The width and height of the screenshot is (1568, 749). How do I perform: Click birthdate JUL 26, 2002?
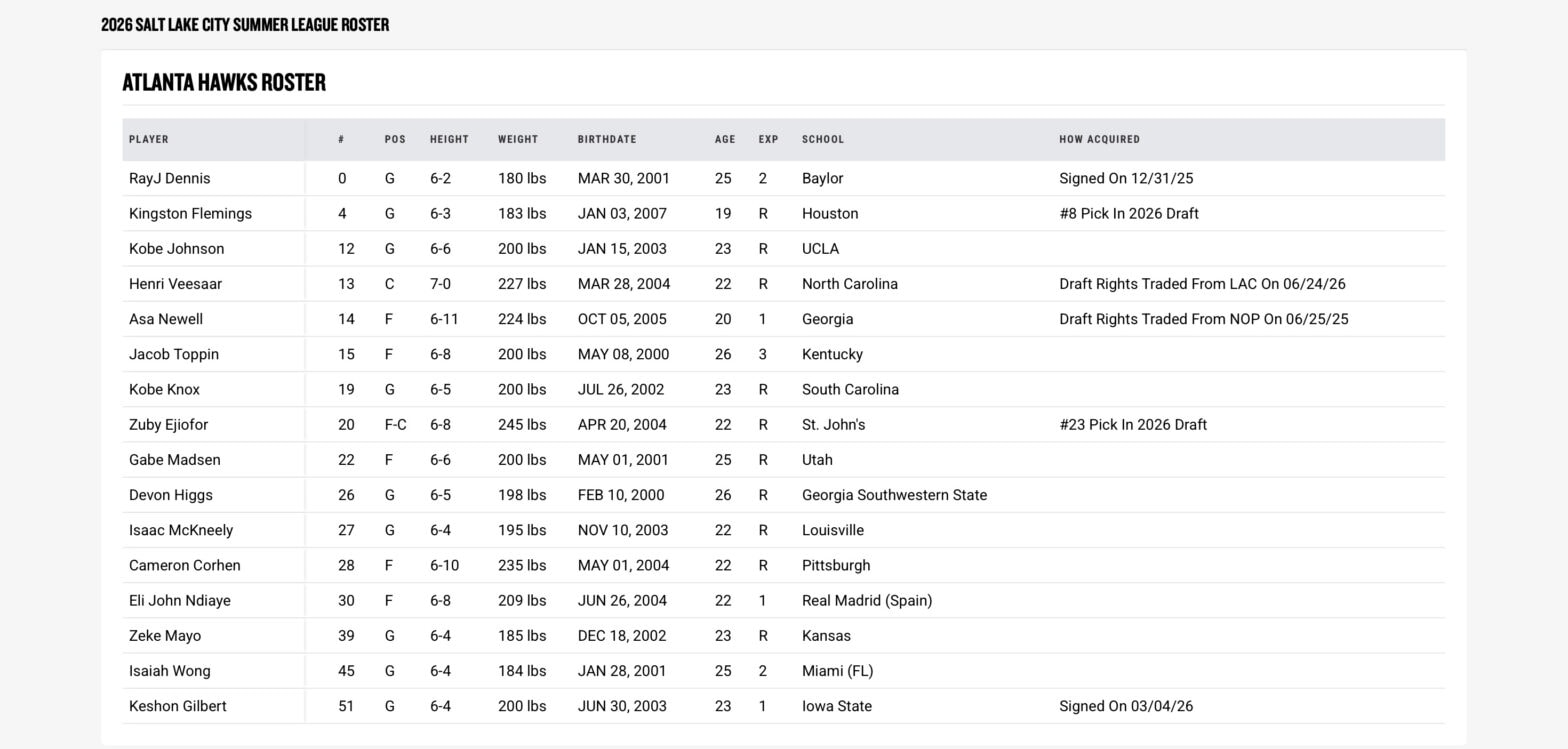tap(621, 389)
